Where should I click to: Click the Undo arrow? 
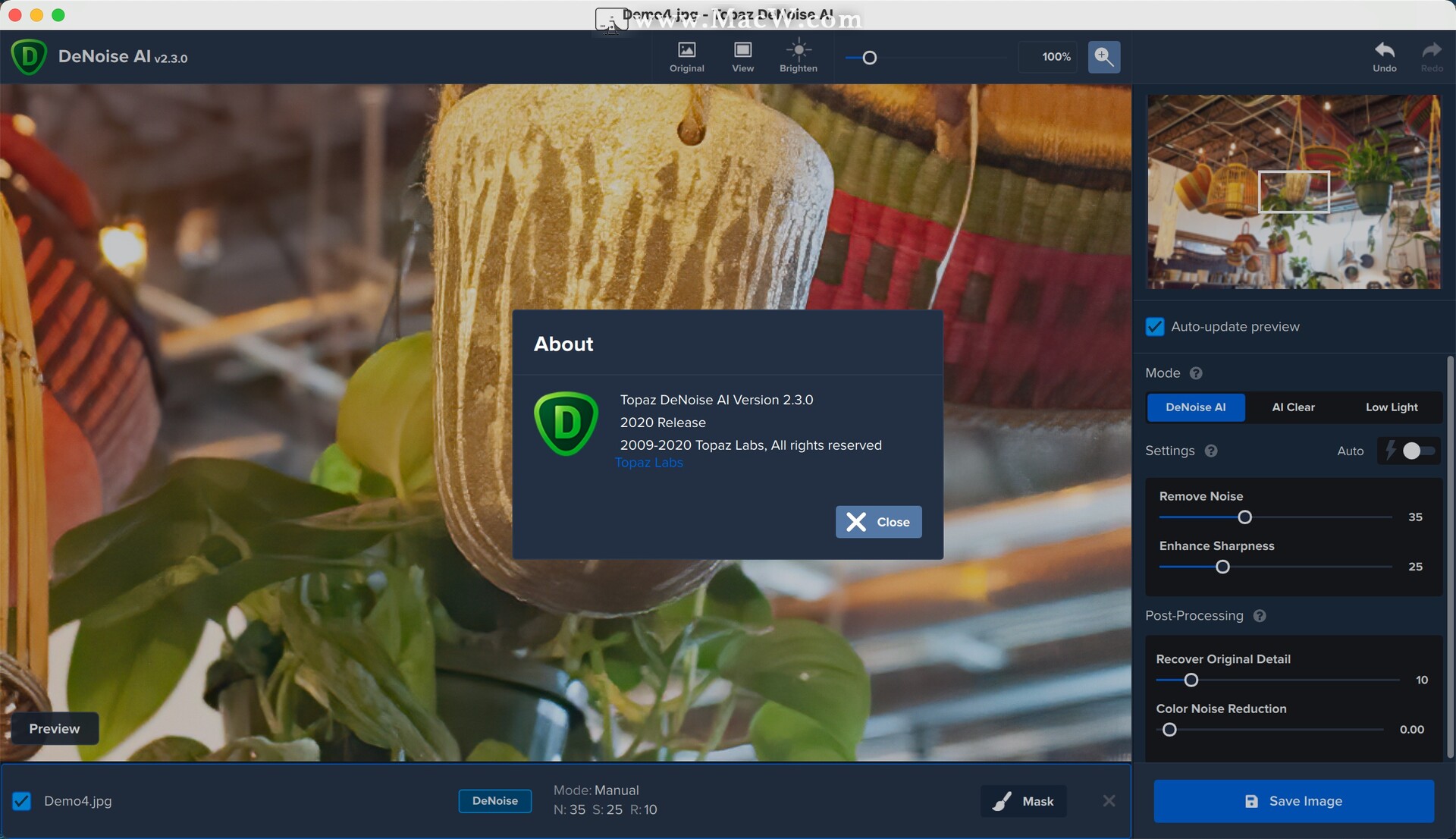tap(1384, 52)
